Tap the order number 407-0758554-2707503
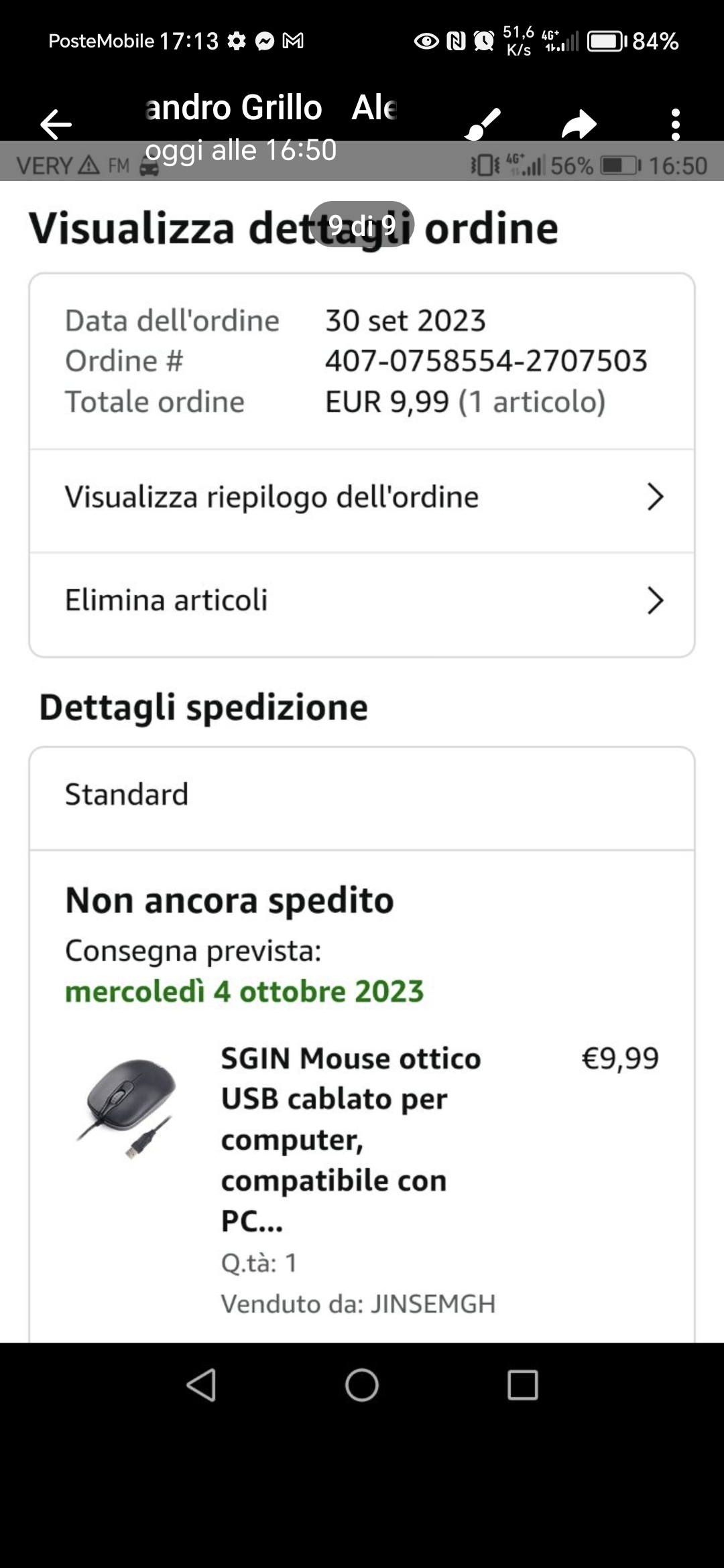 click(486, 361)
